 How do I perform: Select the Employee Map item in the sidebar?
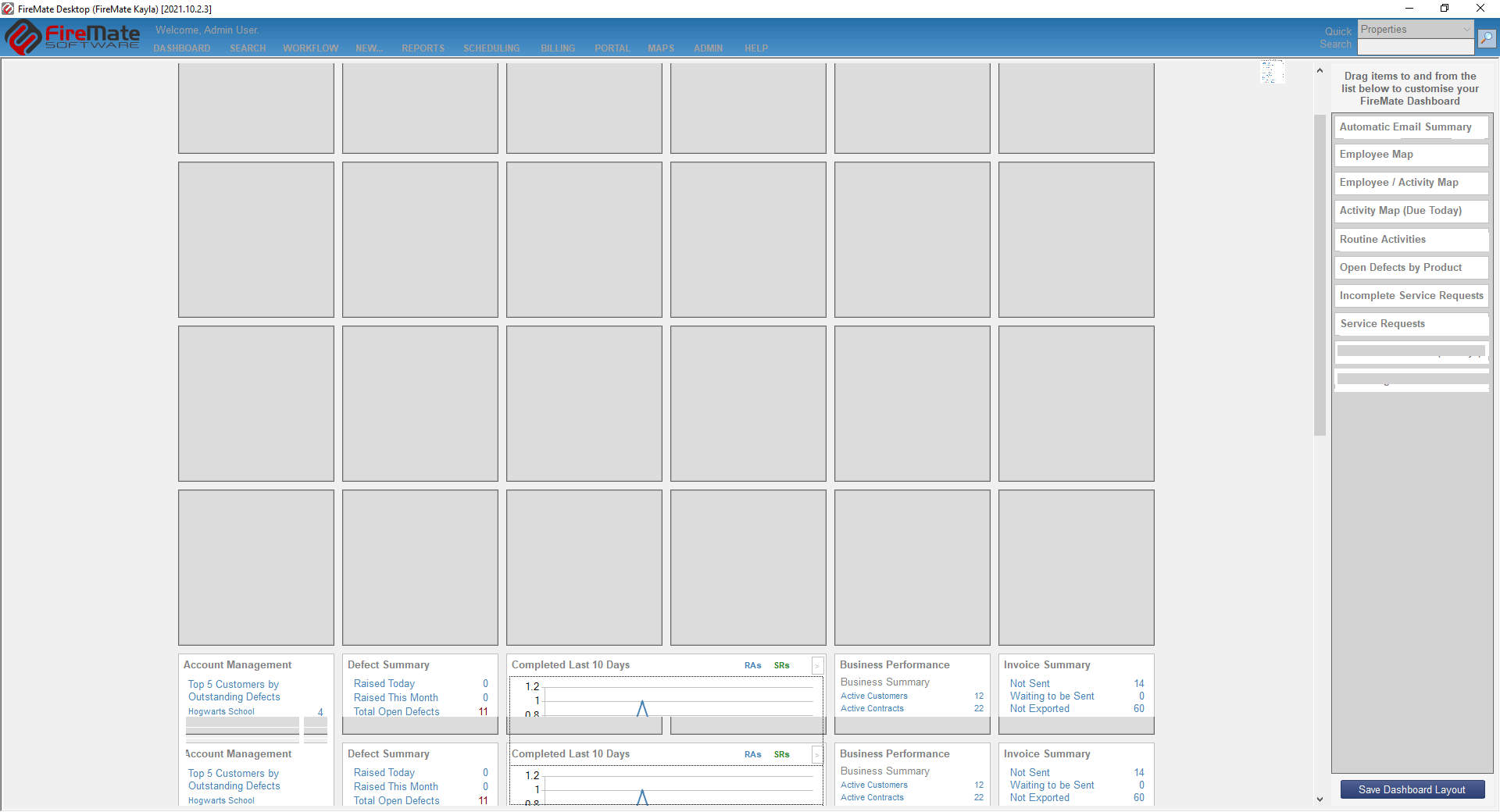pos(1411,154)
